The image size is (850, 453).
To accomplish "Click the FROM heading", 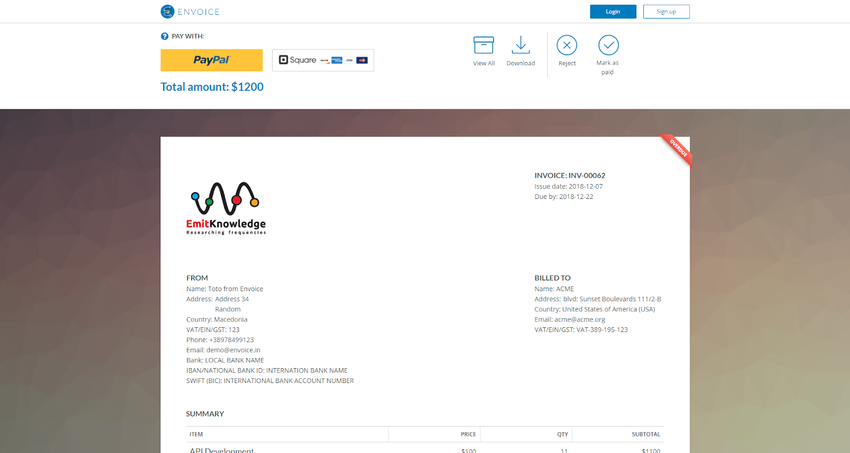I will click(x=197, y=278).
